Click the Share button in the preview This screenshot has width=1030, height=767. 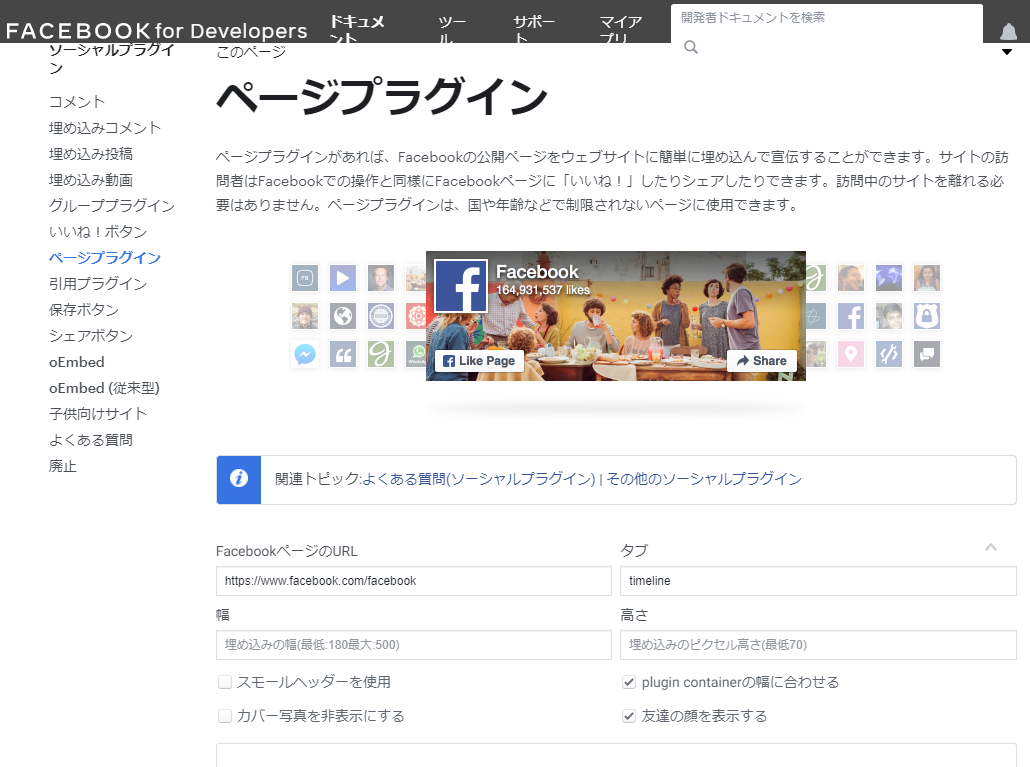pyautogui.click(x=761, y=361)
